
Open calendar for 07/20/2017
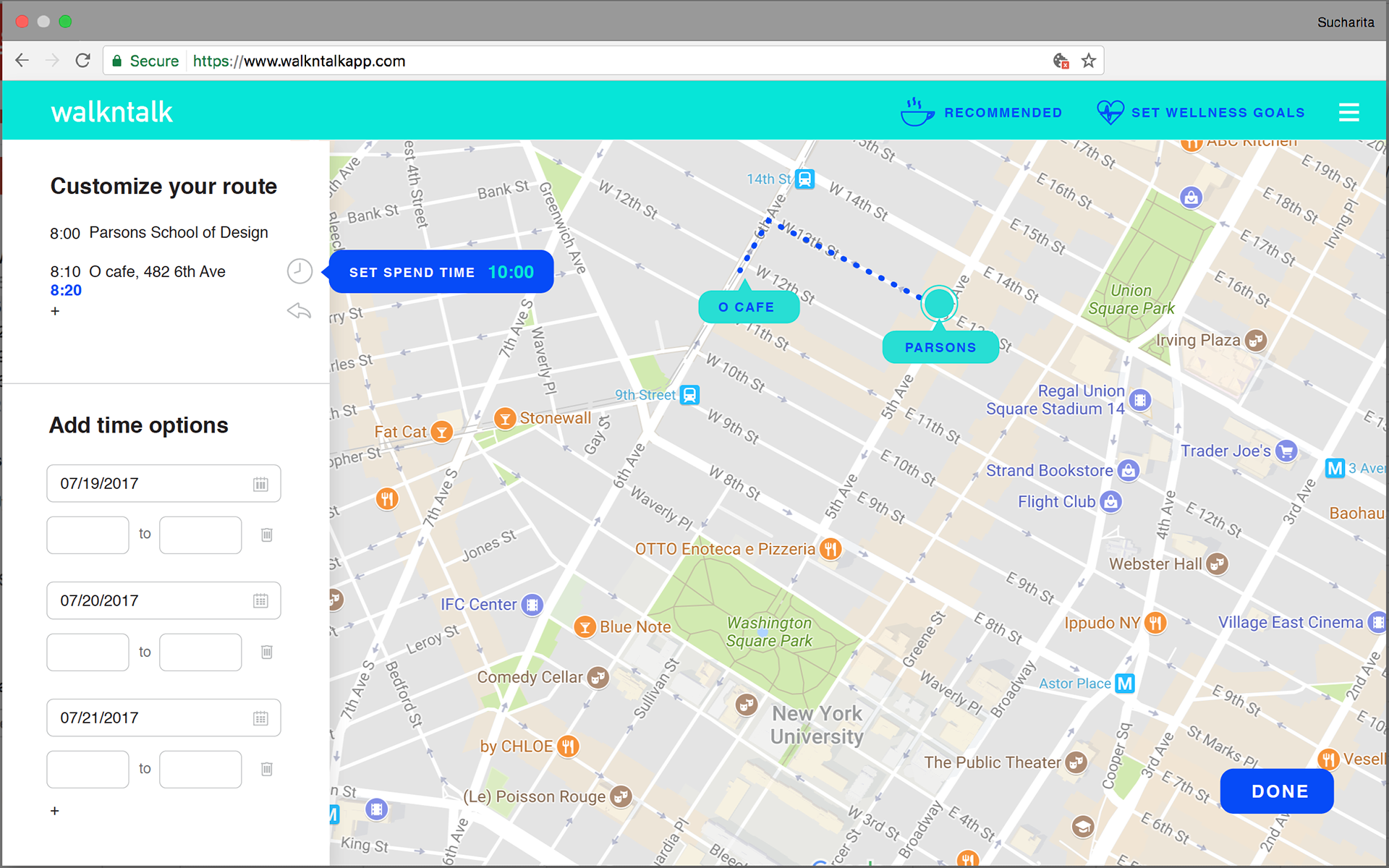(260, 601)
